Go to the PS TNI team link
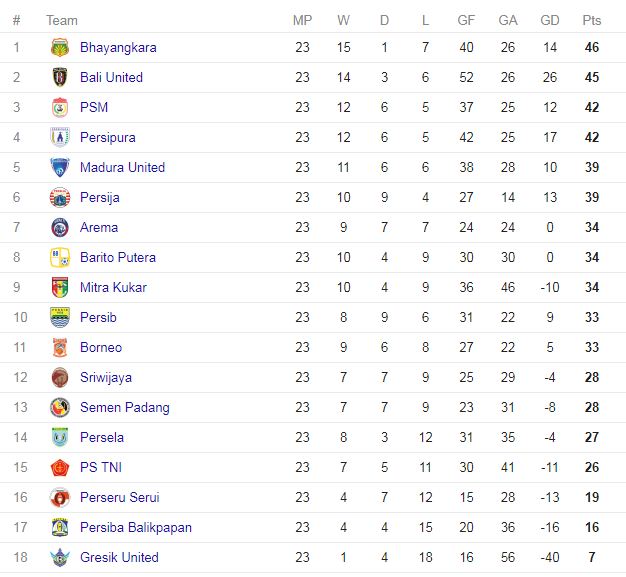 point(101,467)
